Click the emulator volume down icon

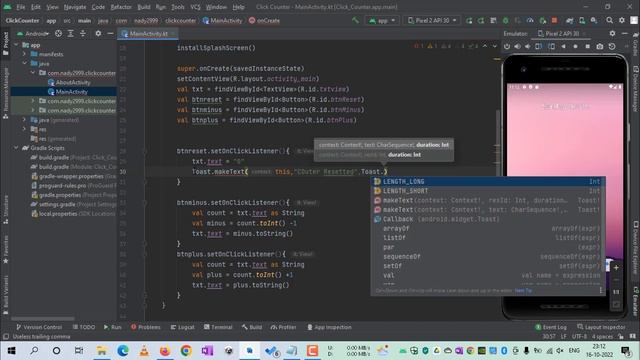click(x=528, y=47)
